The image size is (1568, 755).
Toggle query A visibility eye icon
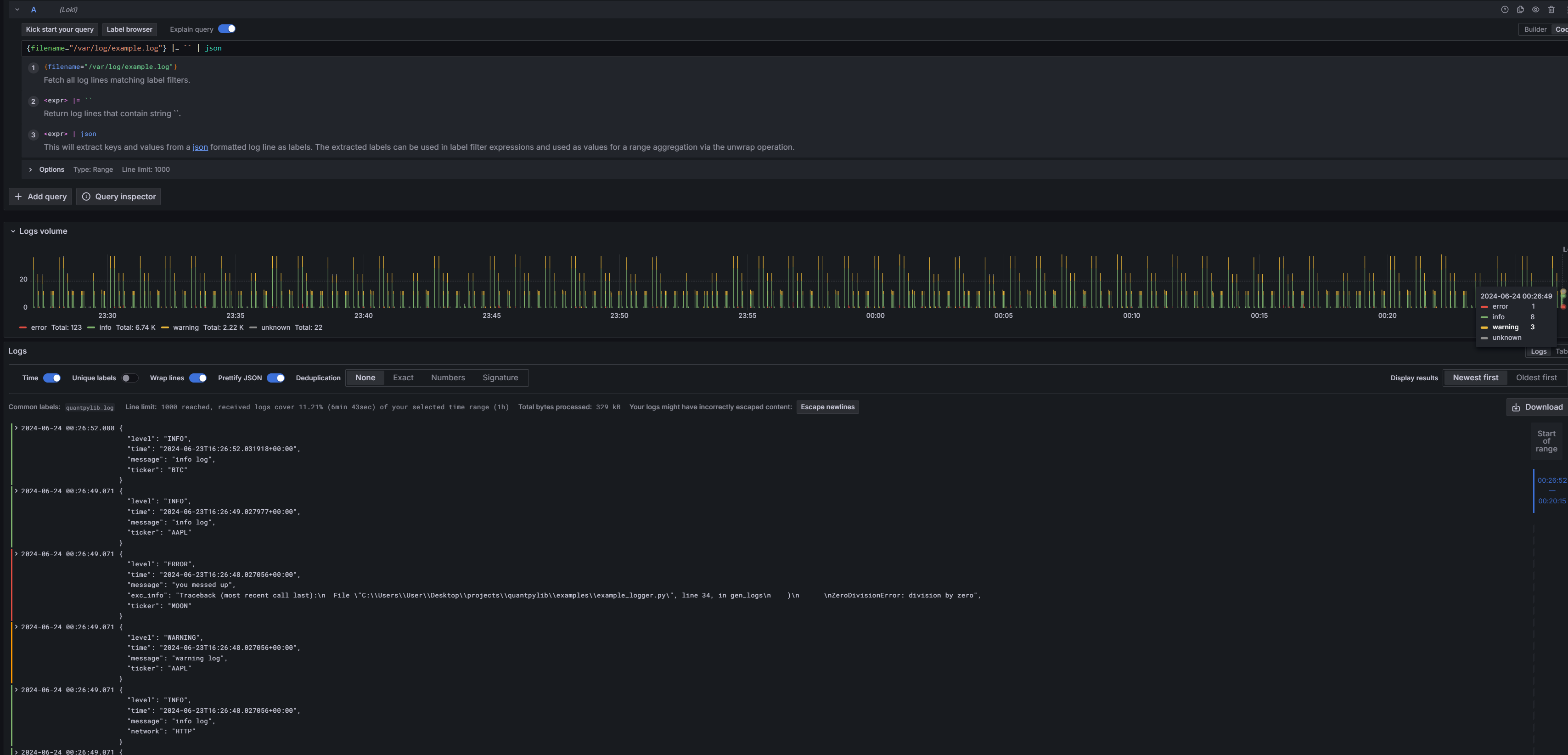(1536, 10)
